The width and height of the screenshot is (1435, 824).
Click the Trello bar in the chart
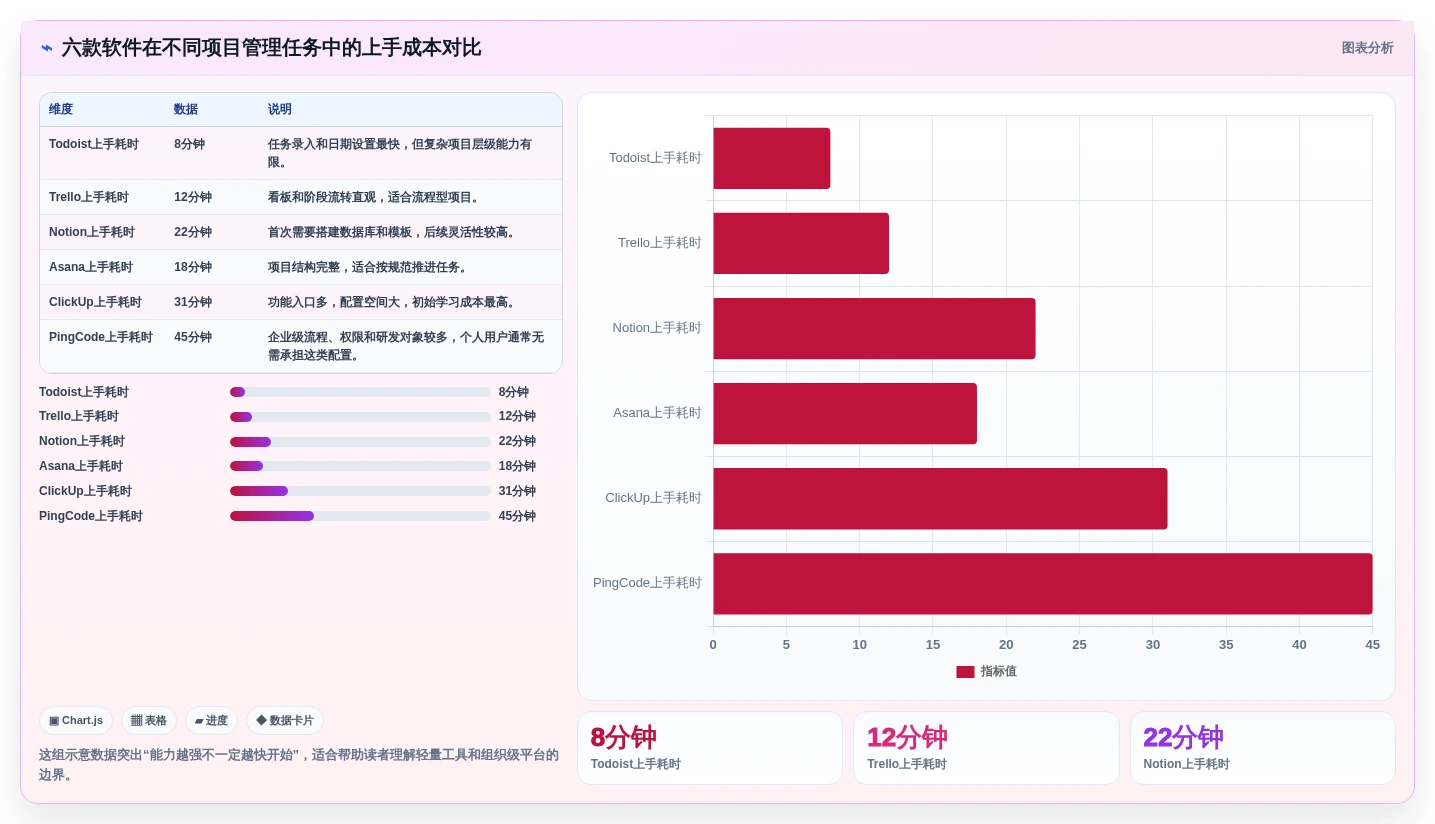pyautogui.click(x=801, y=243)
